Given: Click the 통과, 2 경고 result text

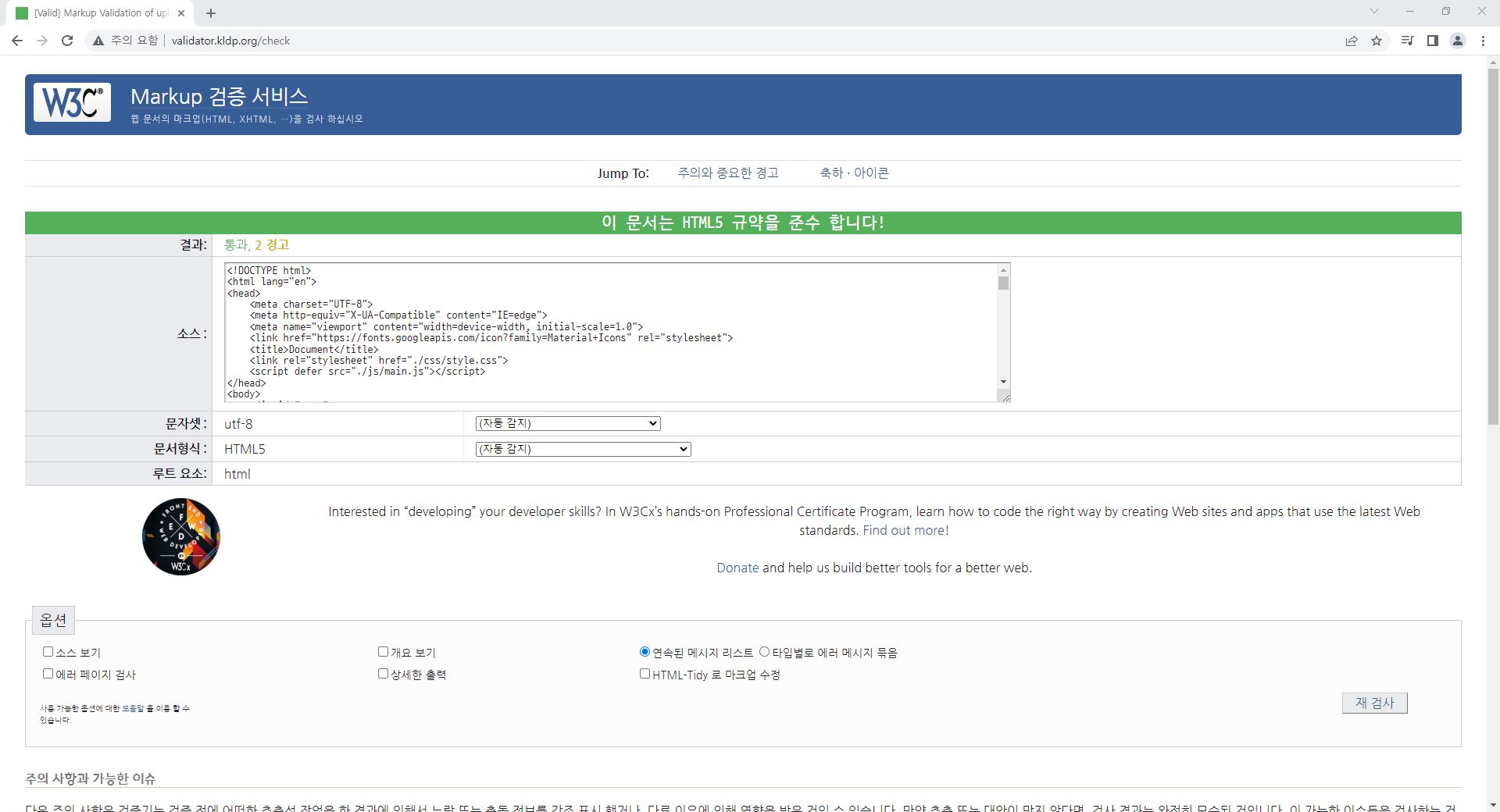Looking at the screenshot, I should (256, 244).
